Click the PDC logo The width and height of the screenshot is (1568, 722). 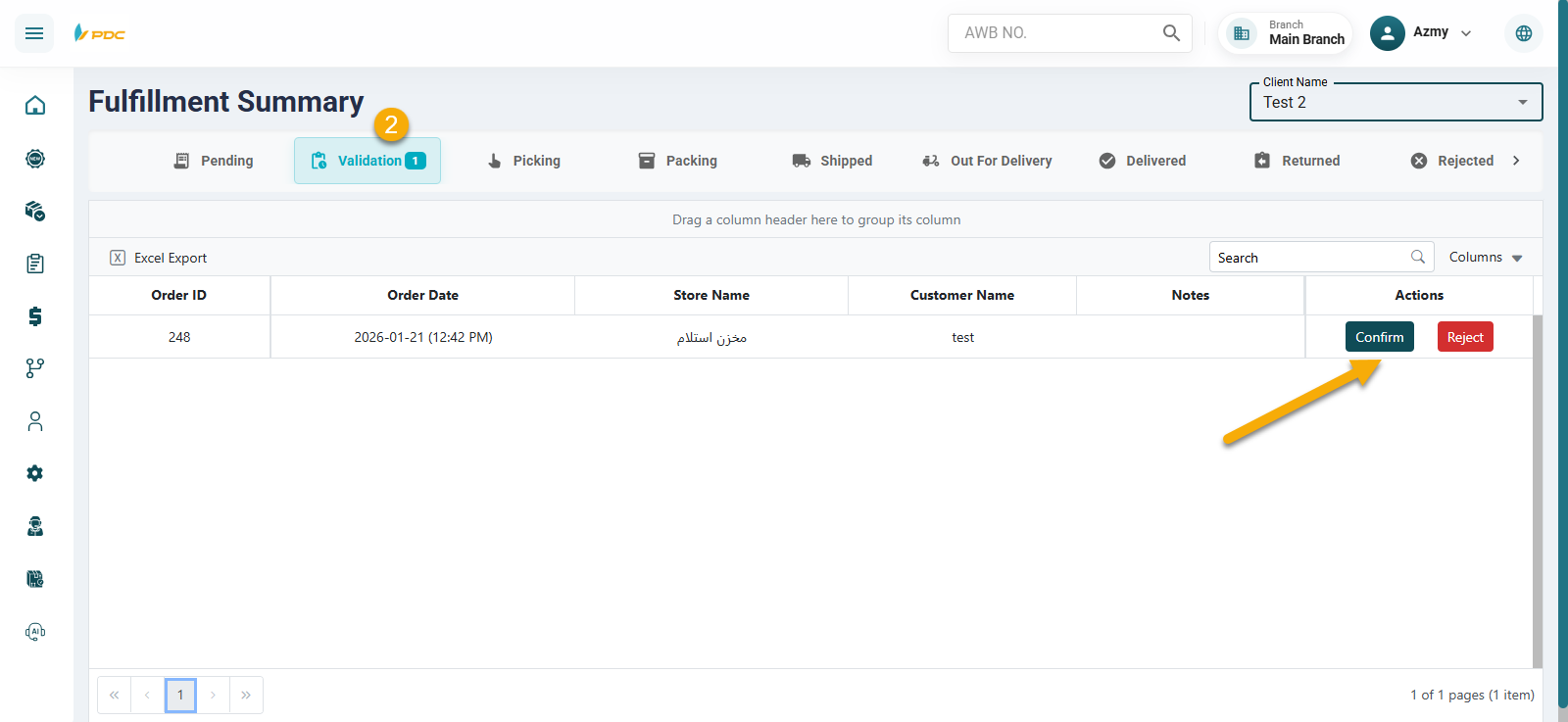[100, 33]
